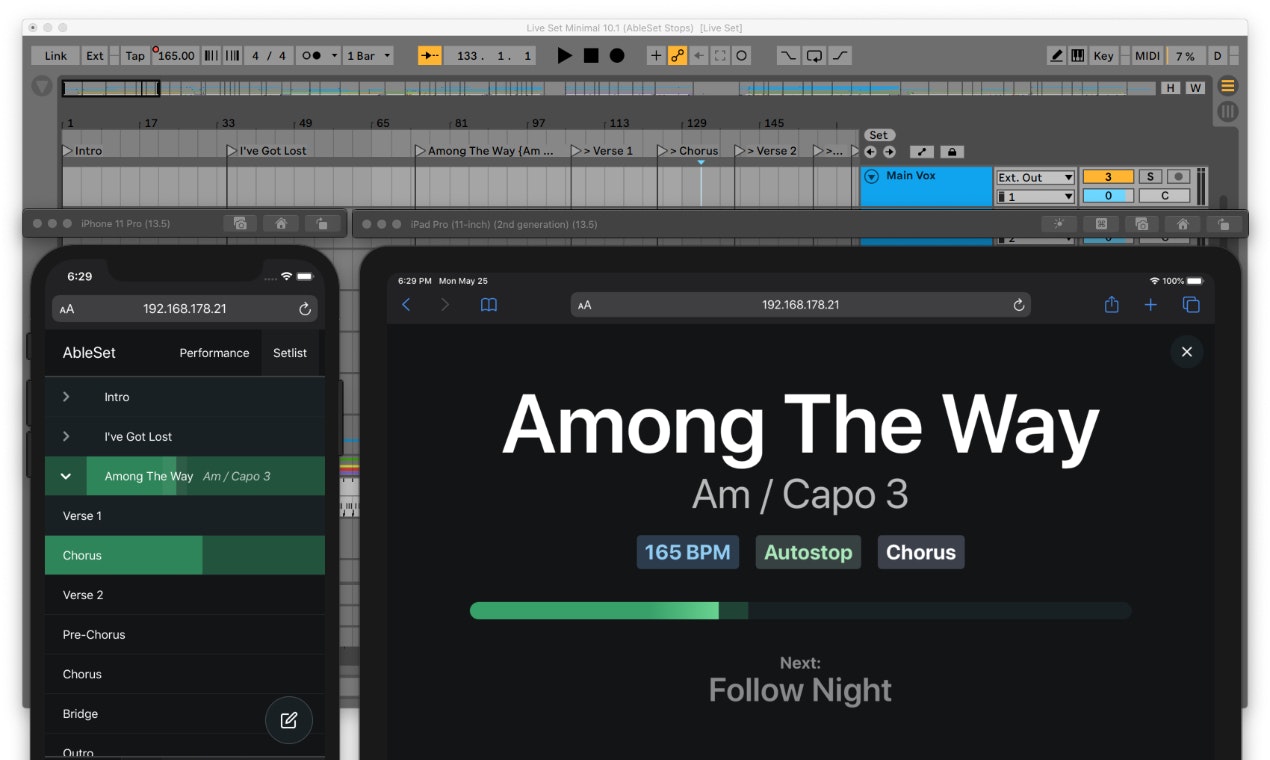Click the Capture MIDI bracket icon
This screenshot has width=1270, height=760.
[x=720, y=56]
